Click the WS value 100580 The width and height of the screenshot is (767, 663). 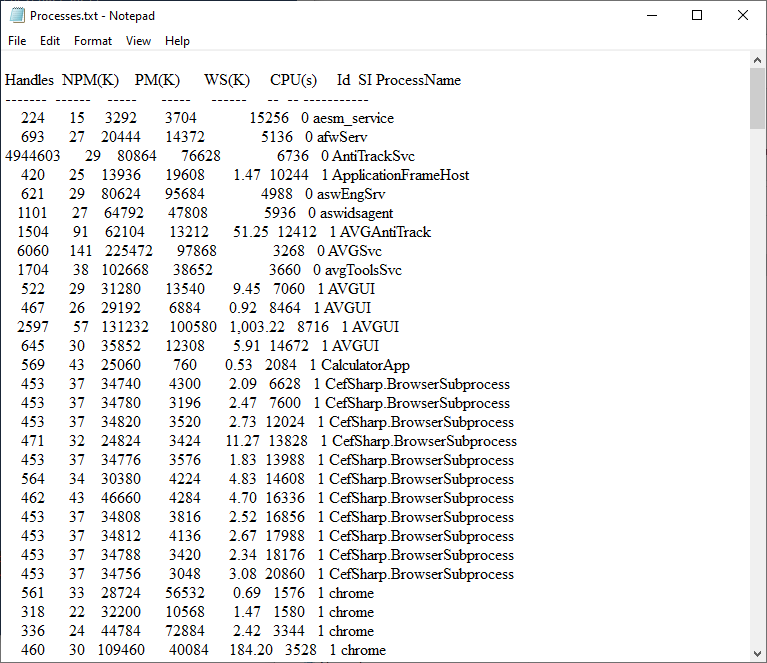coord(193,327)
